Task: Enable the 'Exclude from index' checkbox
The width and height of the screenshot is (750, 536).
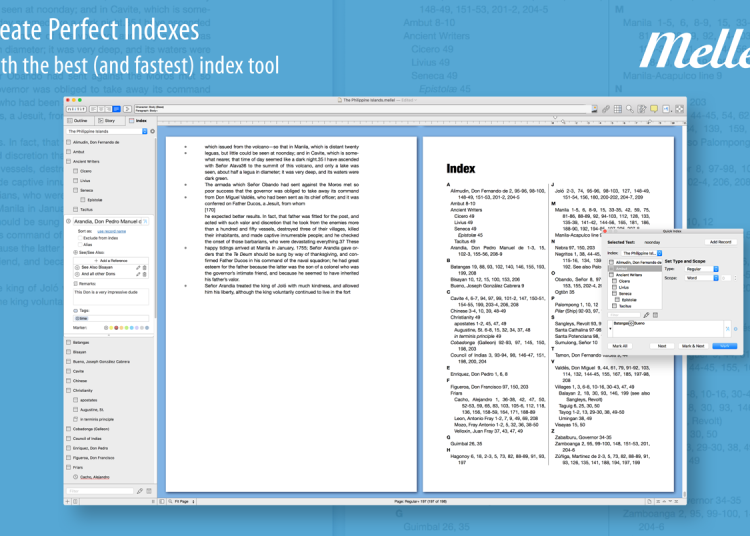Action: 79,237
